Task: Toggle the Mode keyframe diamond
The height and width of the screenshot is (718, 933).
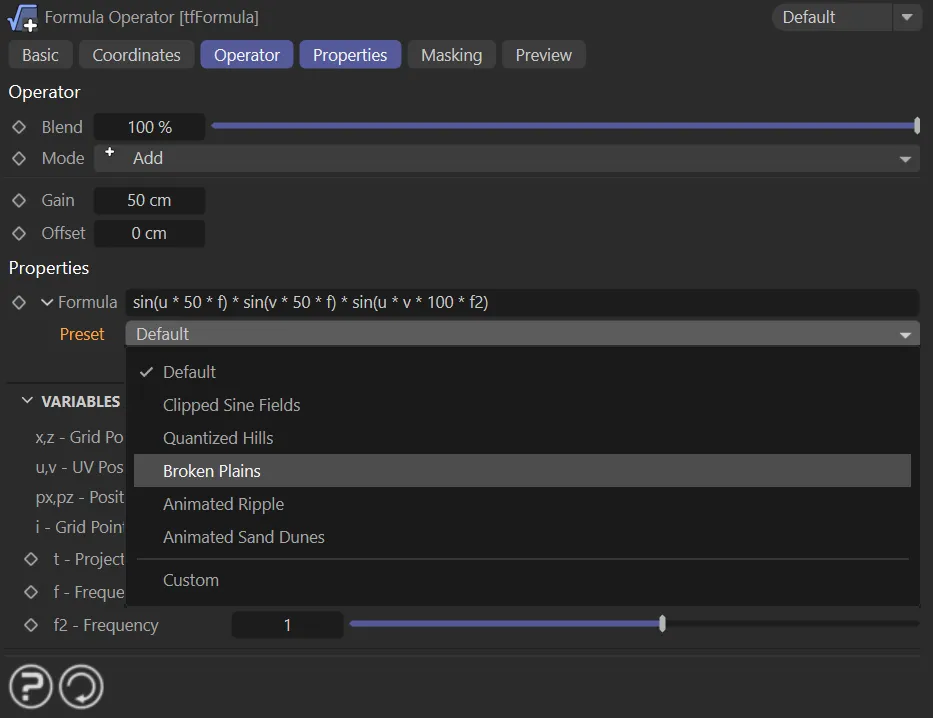Action: [x=19, y=158]
